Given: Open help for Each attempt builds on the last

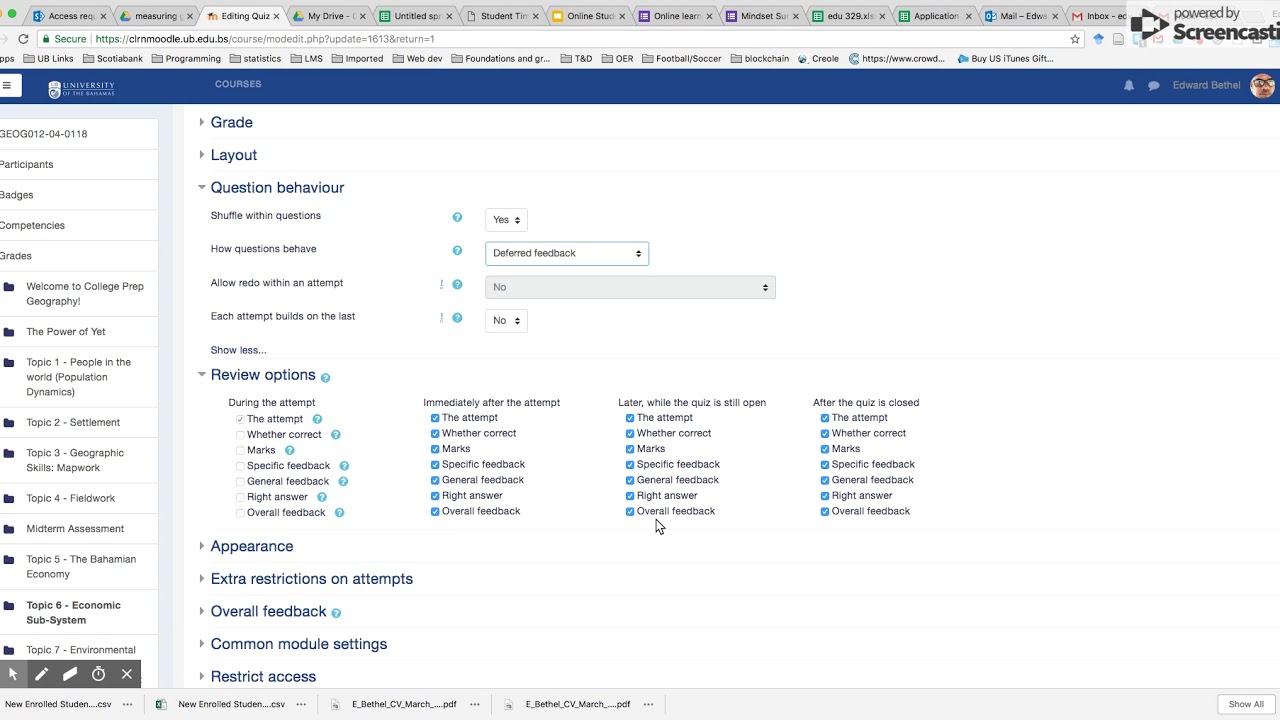Looking at the screenshot, I should tap(457, 318).
